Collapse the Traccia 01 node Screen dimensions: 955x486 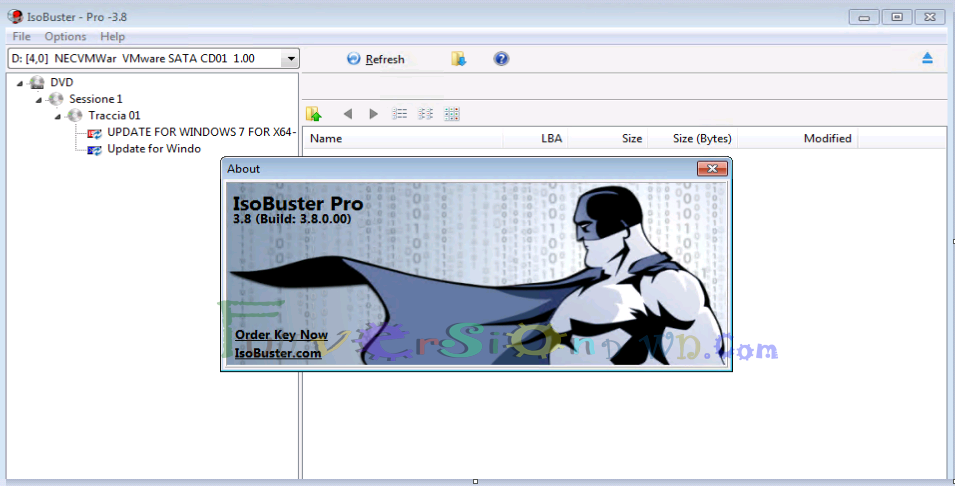[x=57, y=116]
